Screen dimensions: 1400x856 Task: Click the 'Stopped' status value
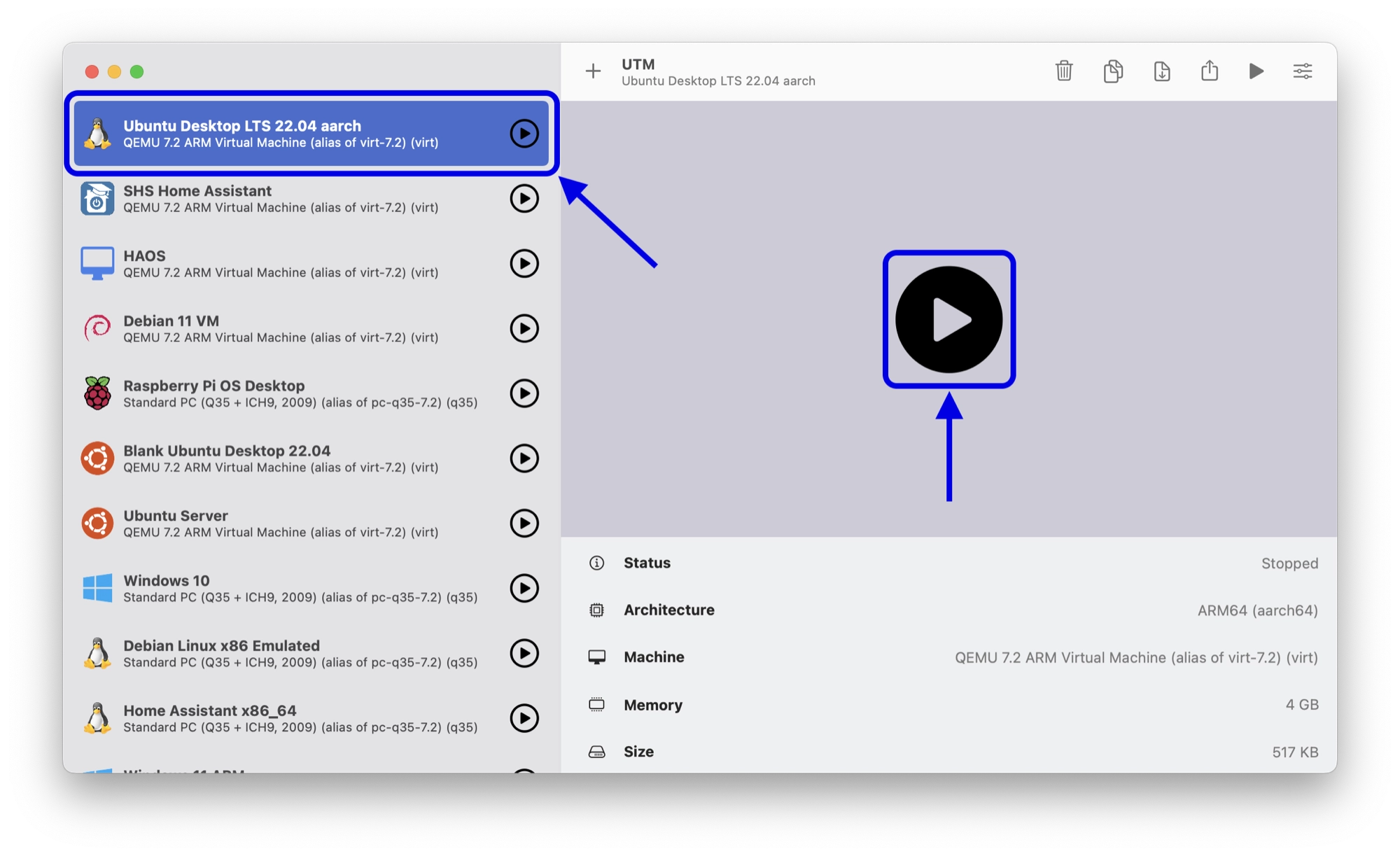[x=1289, y=563]
